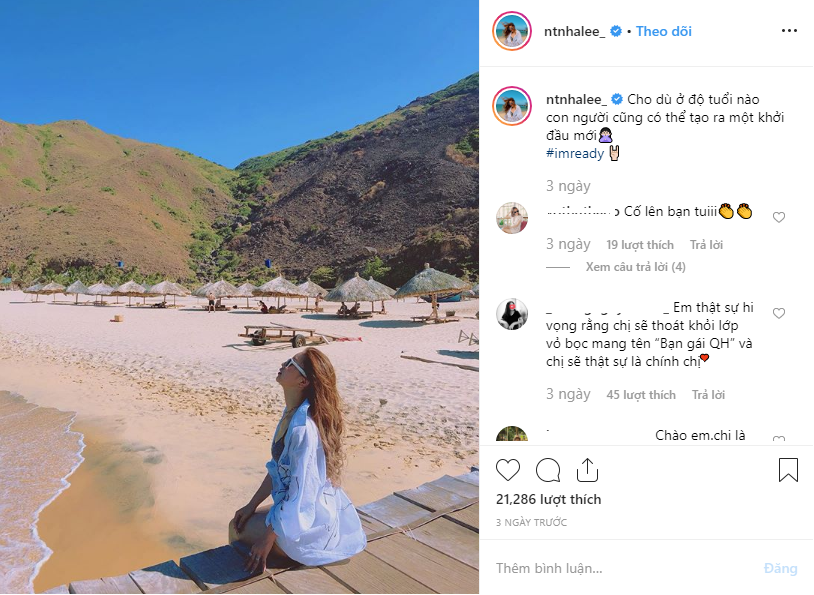The width and height of the screenshot is (814, 595).
Task: View the list of 21,286 likes
Action: point(548,499)
